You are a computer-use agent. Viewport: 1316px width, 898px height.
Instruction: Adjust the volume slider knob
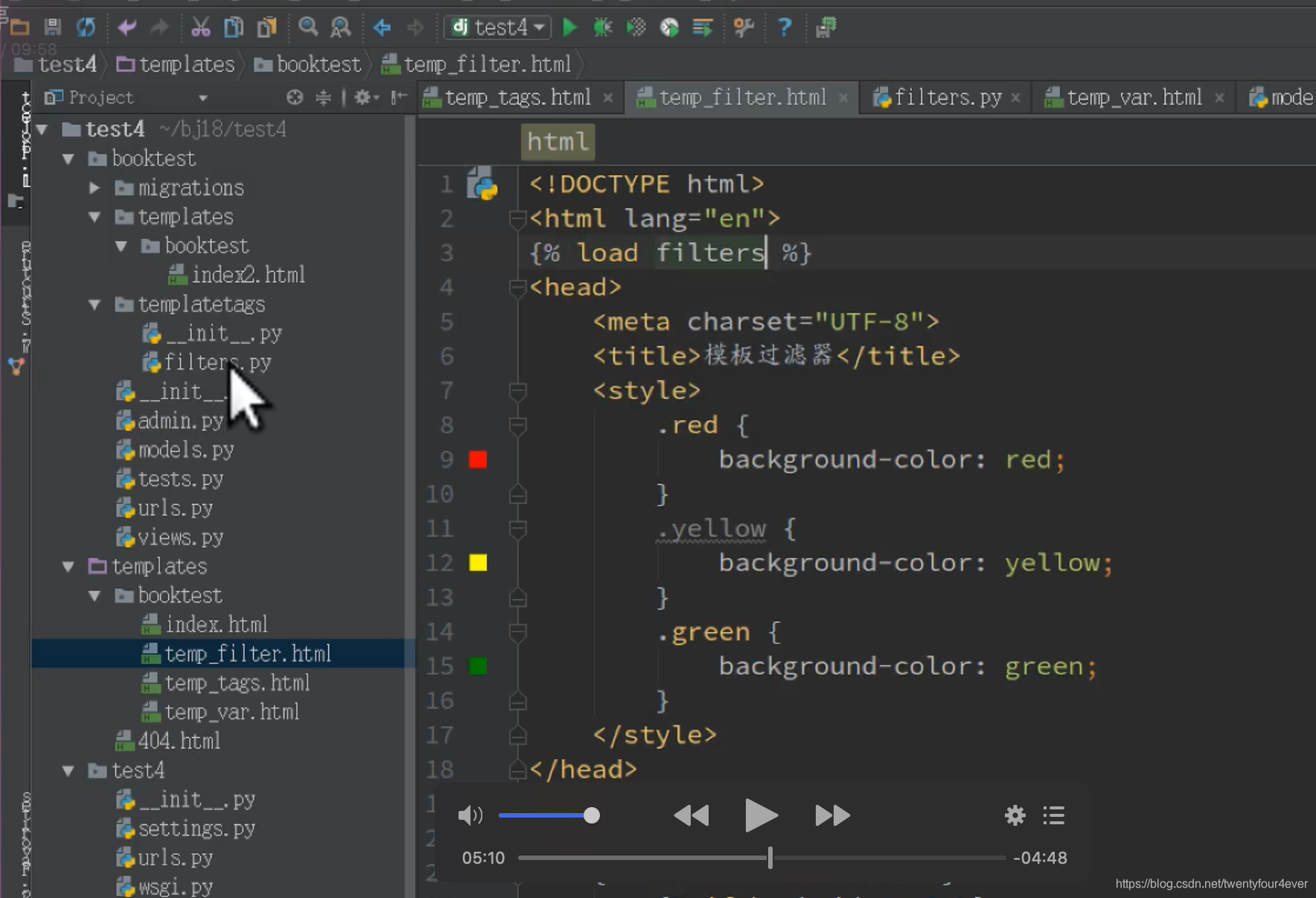[592, 815]
